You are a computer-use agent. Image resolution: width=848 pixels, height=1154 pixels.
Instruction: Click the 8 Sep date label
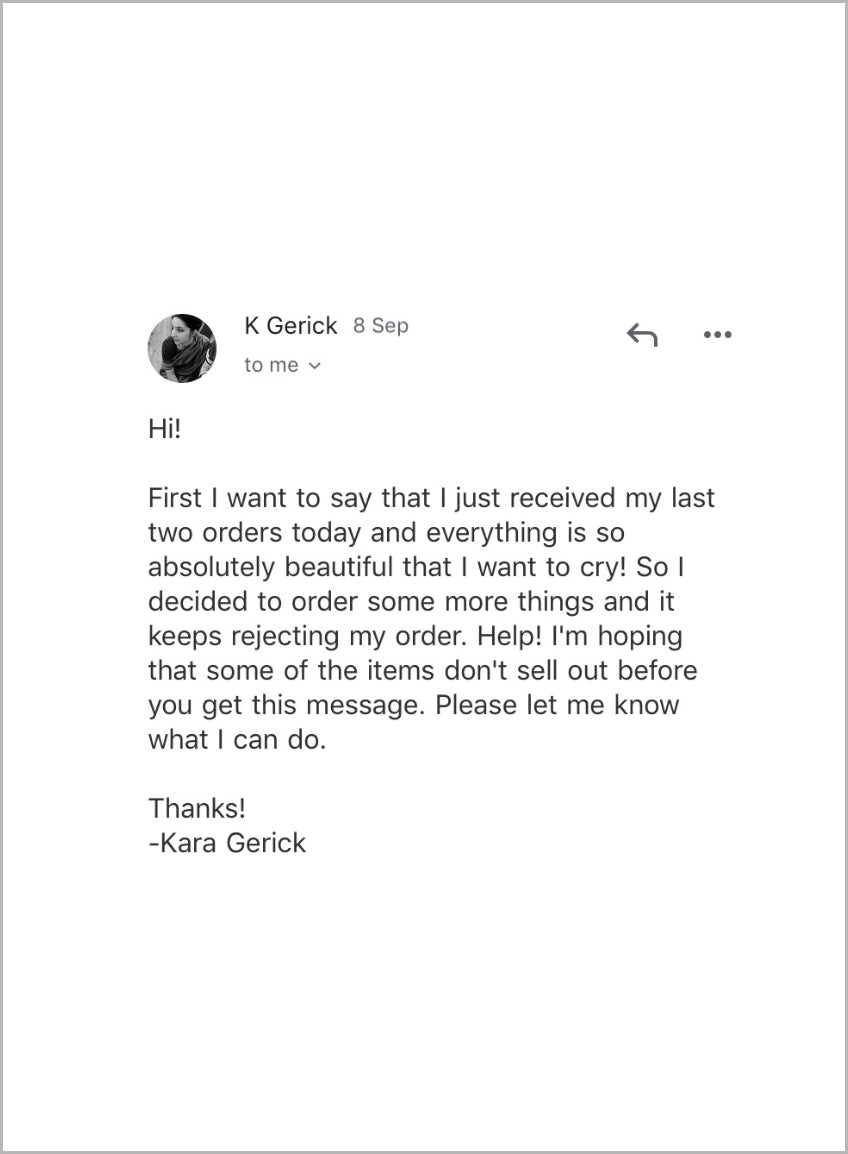(381, 325)
